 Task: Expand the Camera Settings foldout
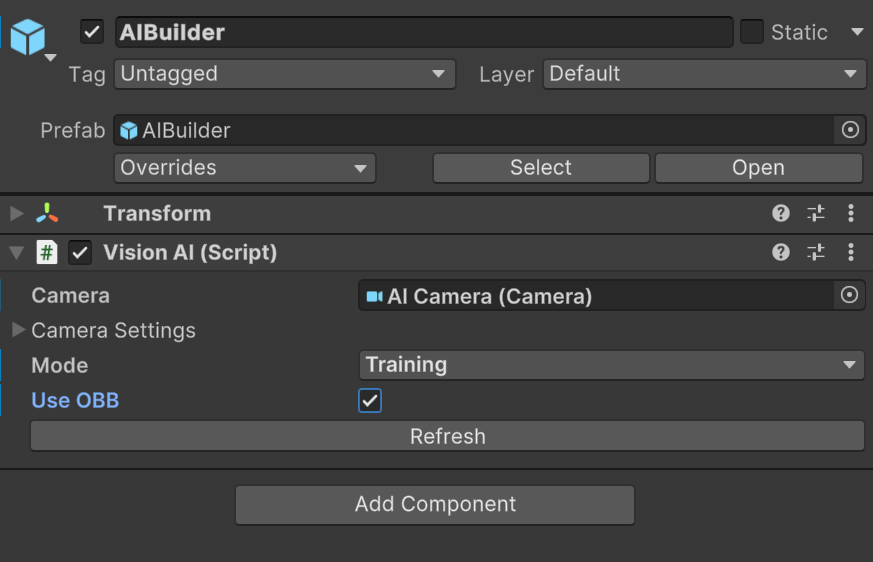[x=18, y=330]
